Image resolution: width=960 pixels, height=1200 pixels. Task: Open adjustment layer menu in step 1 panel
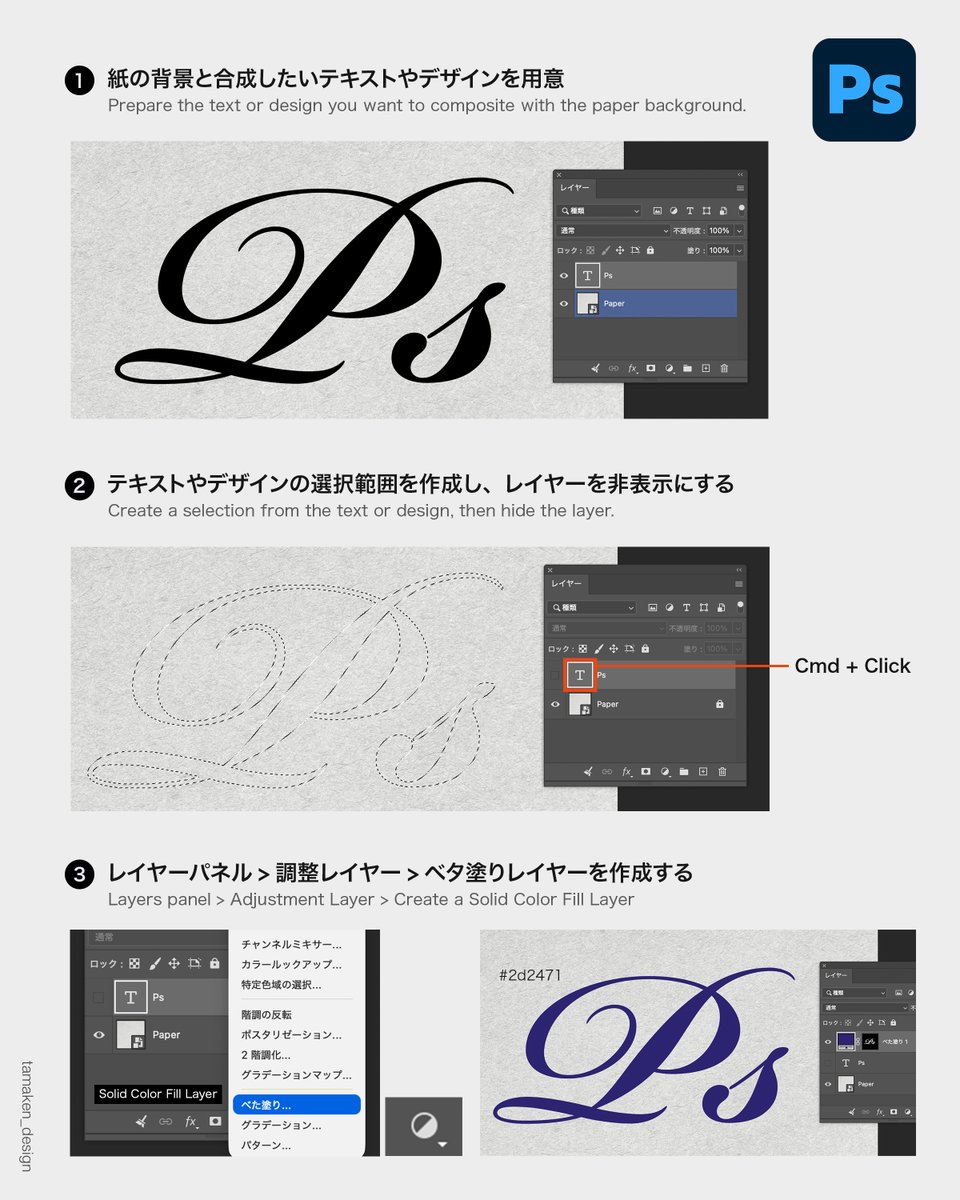(x=669, y=369)
